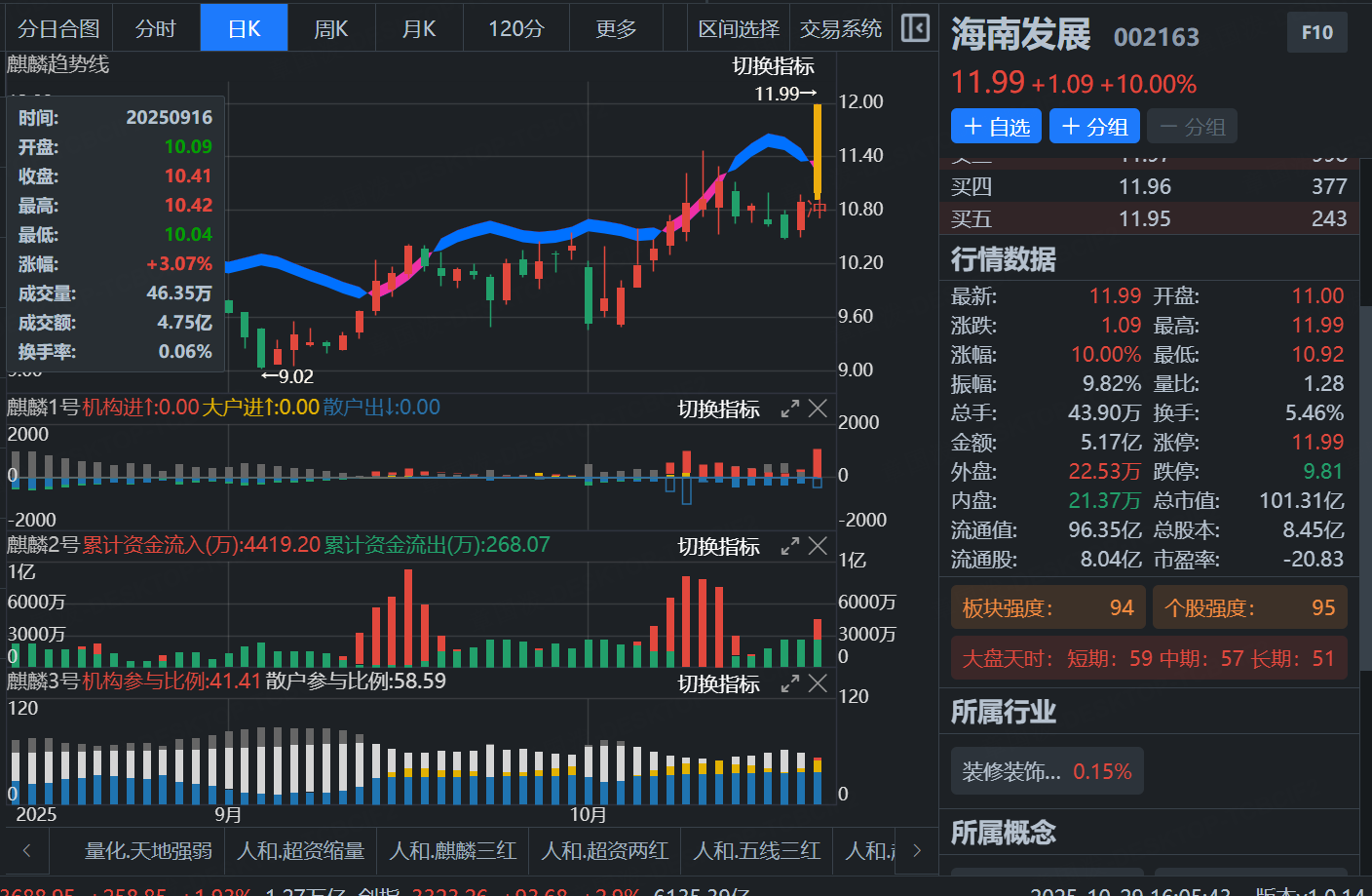Switch to 周K weekly chart tab
The image size is (1372, 896).
[331, 29]
